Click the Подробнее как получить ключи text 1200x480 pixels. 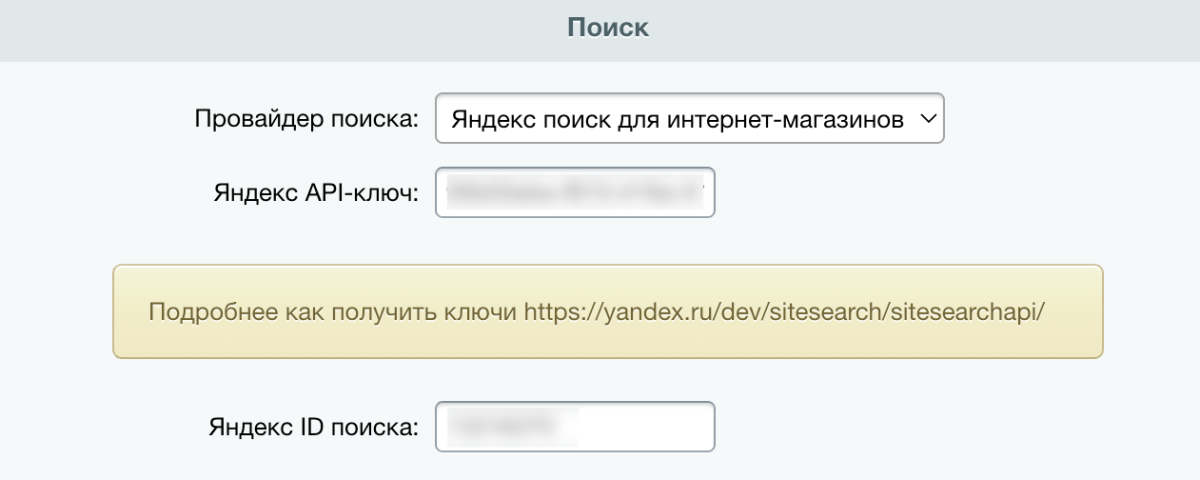point(333,311)
